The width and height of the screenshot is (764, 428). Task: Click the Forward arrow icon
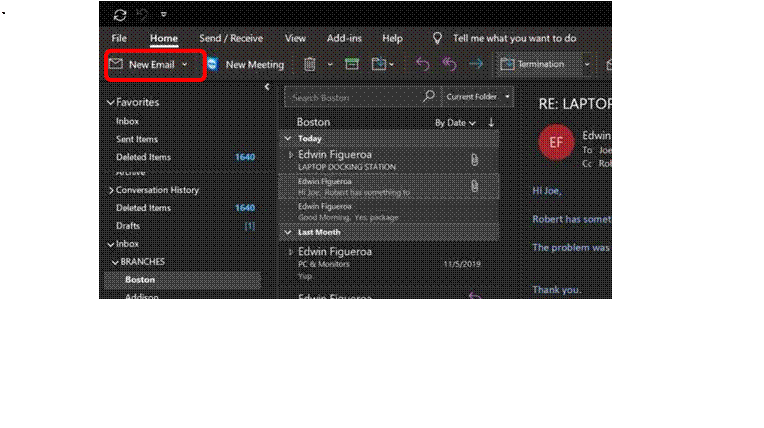(x=476, y=64)
